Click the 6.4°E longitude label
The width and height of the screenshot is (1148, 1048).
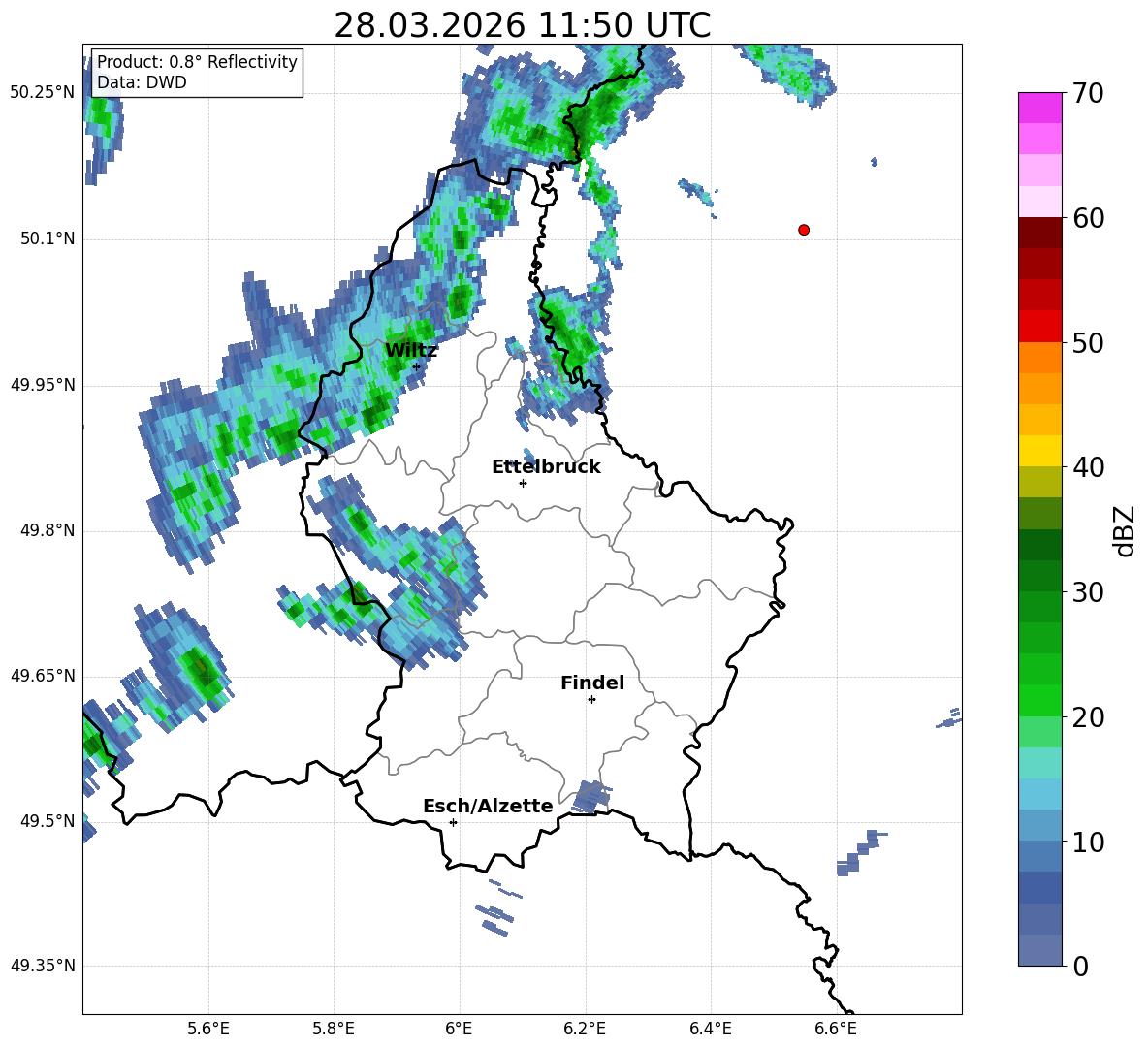coord(710,1029)
